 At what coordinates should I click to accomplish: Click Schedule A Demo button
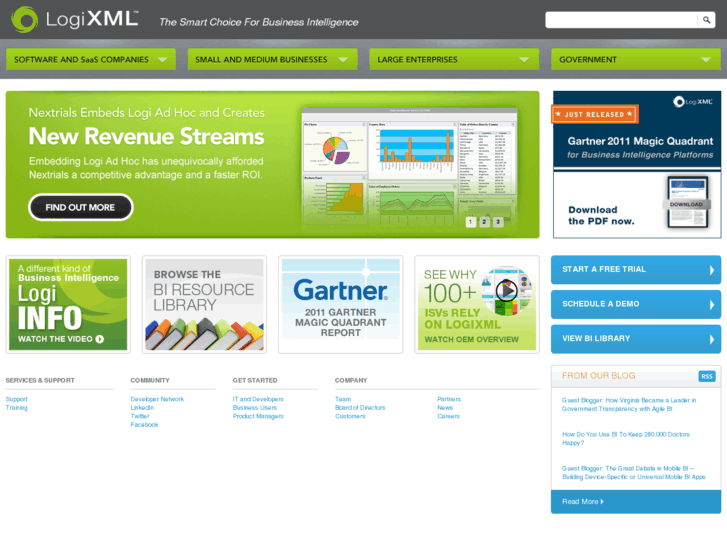(x=636, y=304)
